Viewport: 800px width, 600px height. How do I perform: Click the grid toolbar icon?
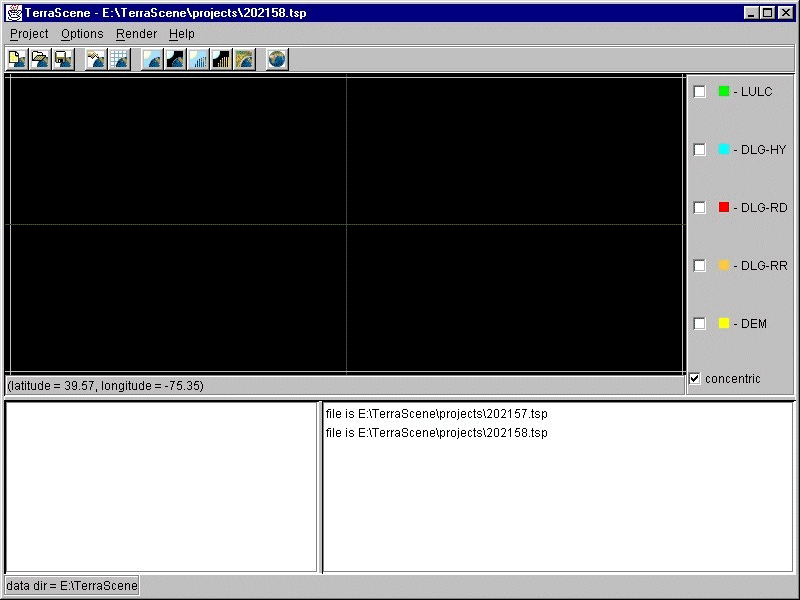click(x=119, y=60)
